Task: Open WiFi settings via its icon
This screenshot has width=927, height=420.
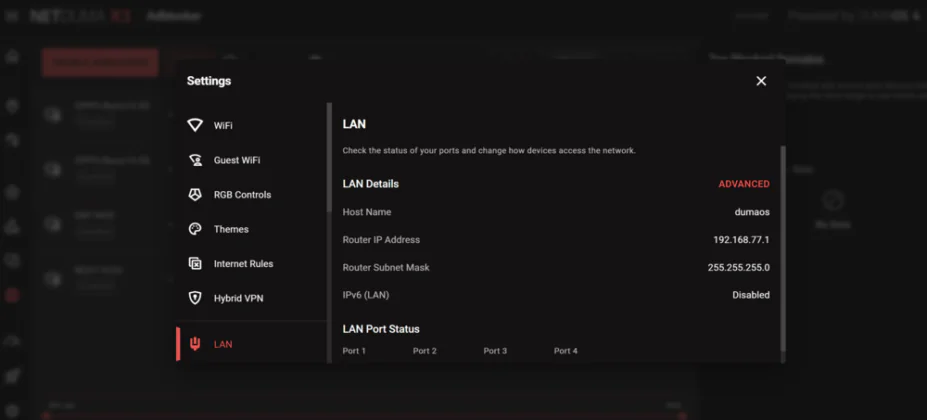Action: [195, 125]
